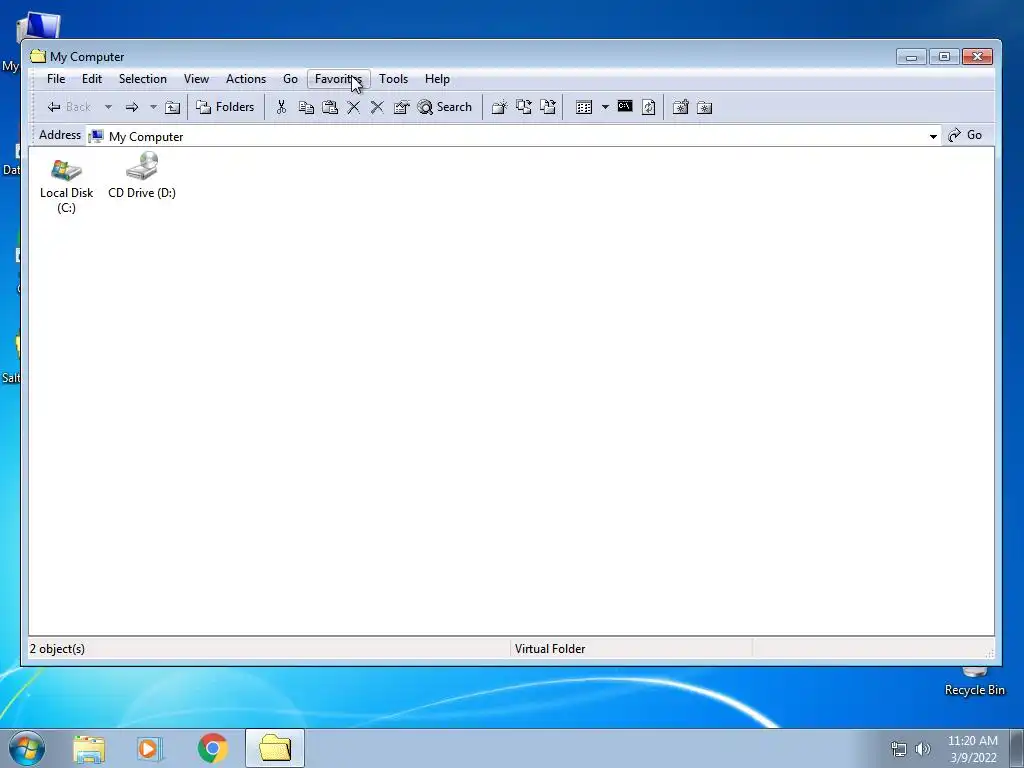Open the View menu
This screenshot has width=1024, height=768.
pos(197,79)
